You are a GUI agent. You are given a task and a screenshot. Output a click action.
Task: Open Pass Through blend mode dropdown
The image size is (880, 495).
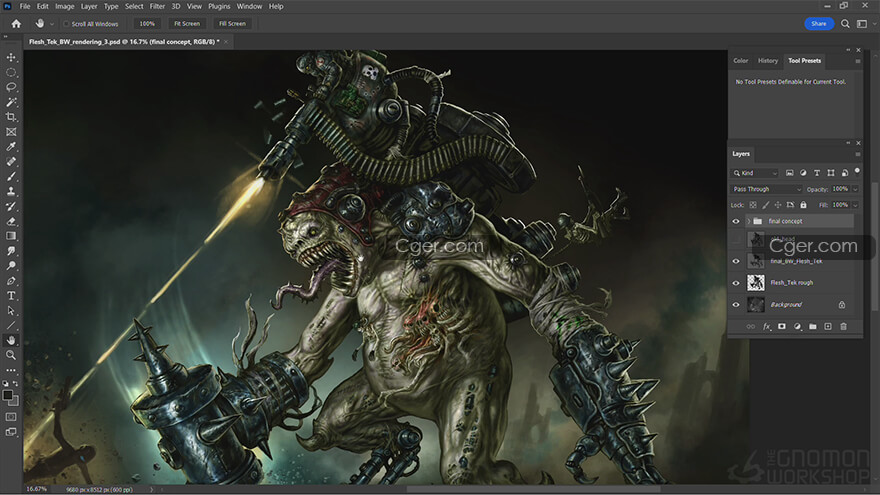pos(767,189)
